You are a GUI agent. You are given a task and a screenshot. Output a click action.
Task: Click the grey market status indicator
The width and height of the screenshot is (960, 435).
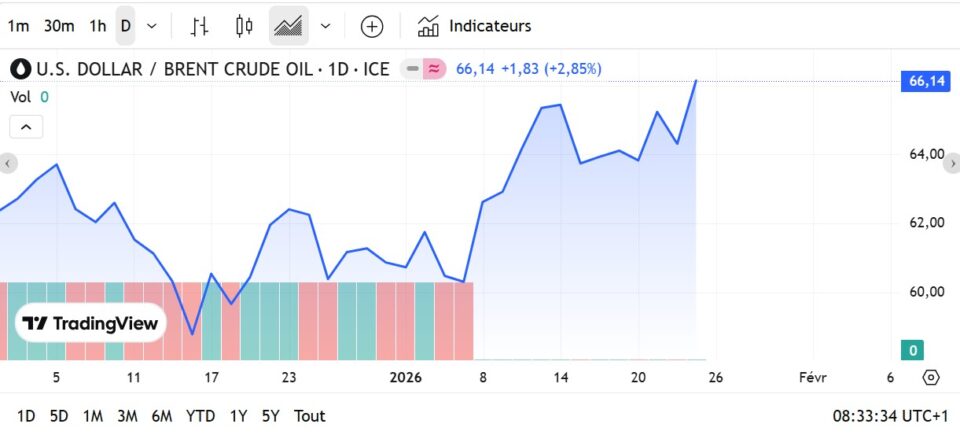click(x=412, y=69)
